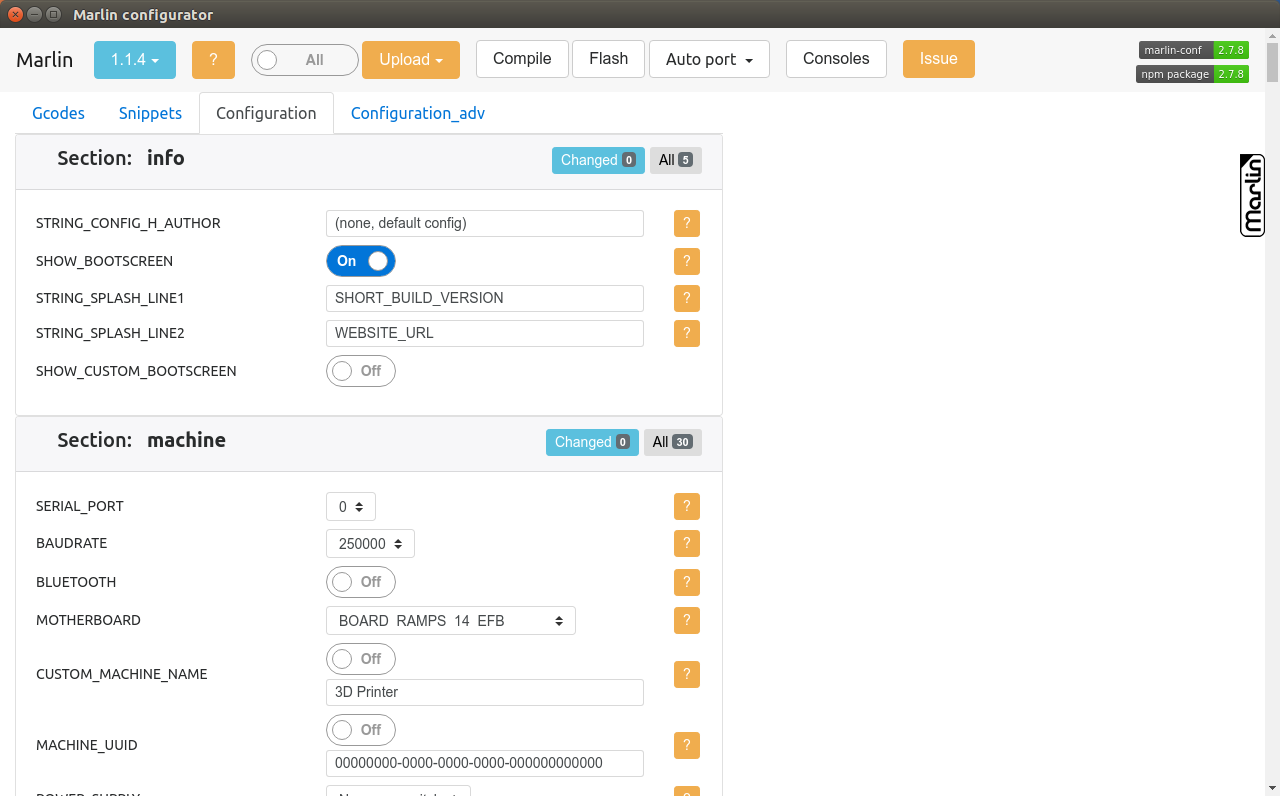Open the Consoles panel
Screen dimensions: 1280x796
click(x=836, y=59)
